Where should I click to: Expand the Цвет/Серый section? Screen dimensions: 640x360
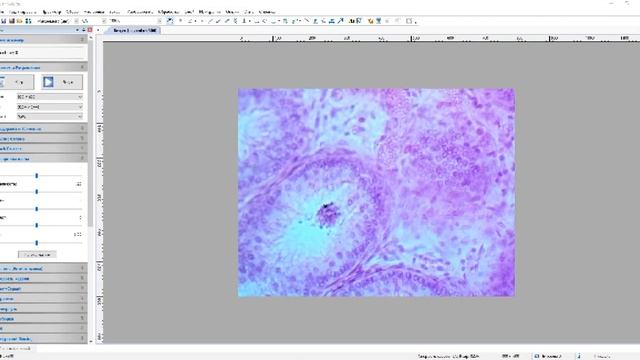(43, 288)
